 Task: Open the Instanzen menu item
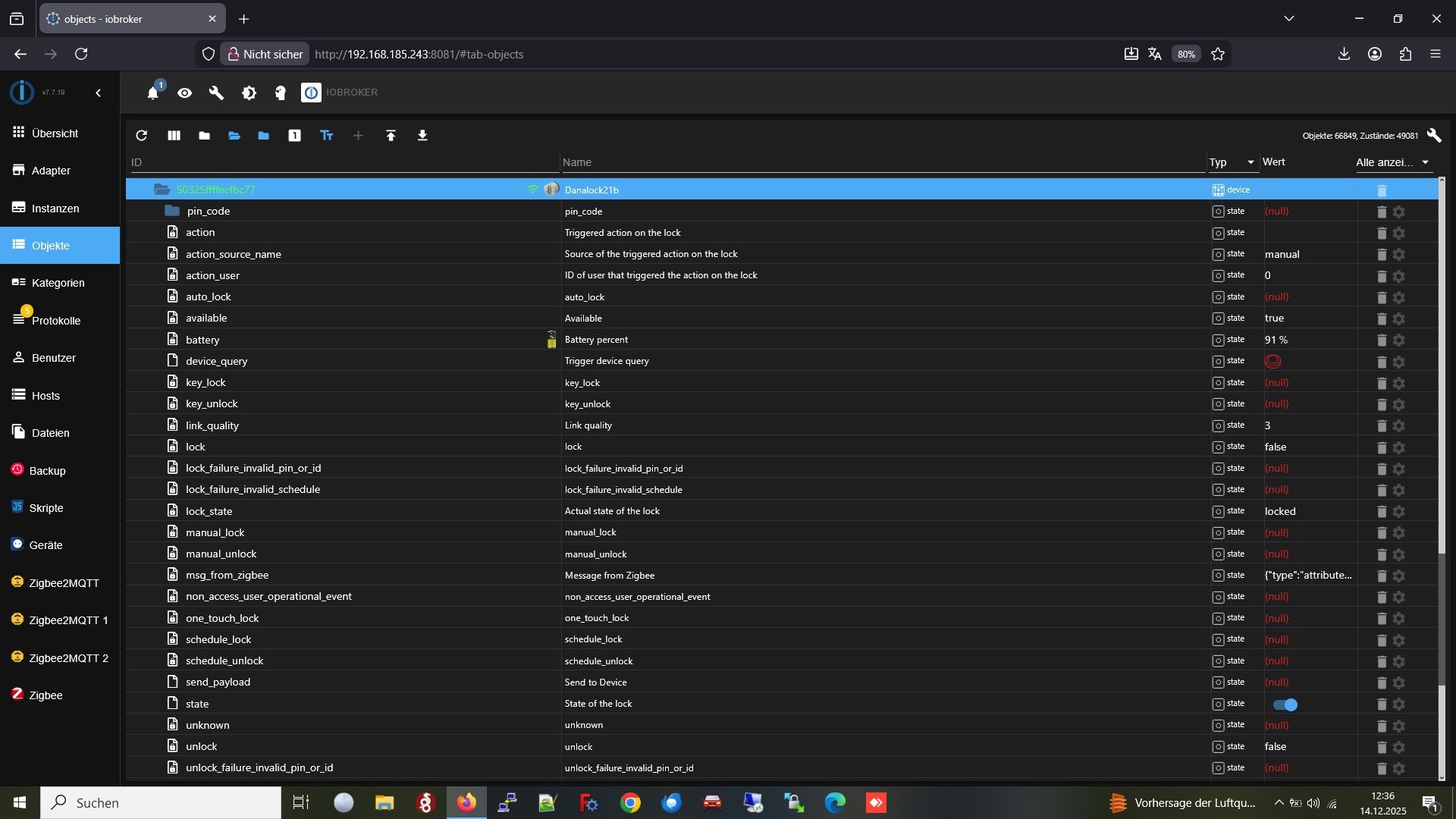tap(55, 208)
